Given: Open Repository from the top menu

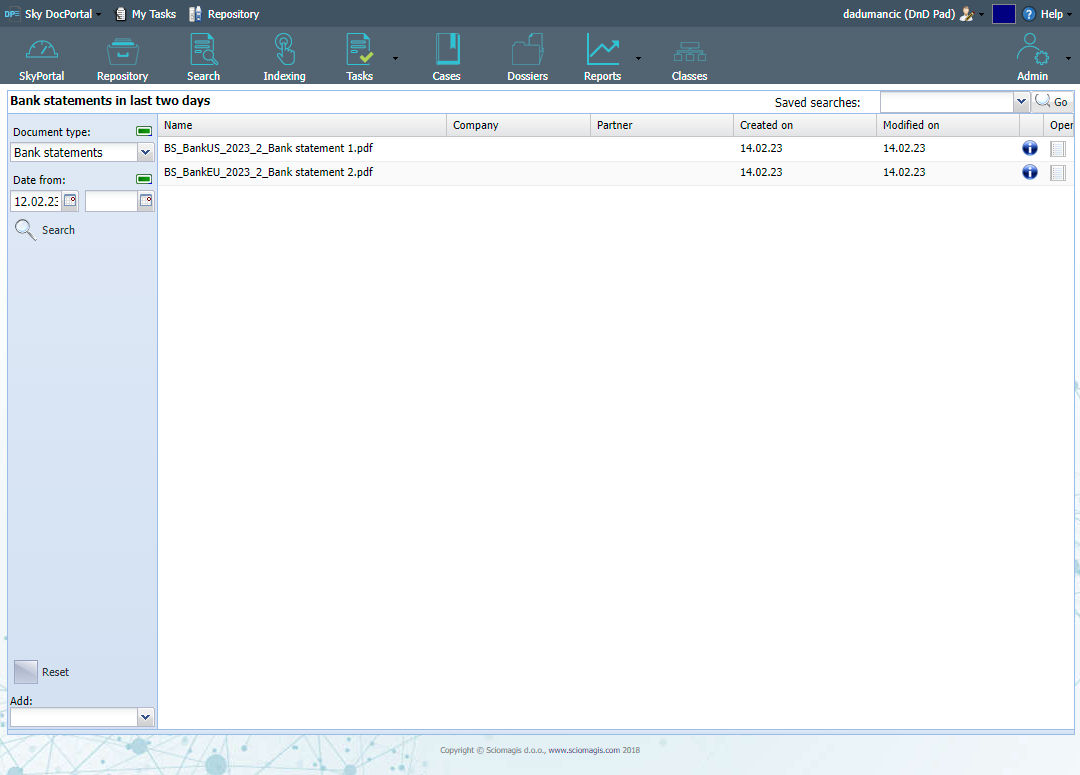Looking at the screenshot, I should coord(233,14).
